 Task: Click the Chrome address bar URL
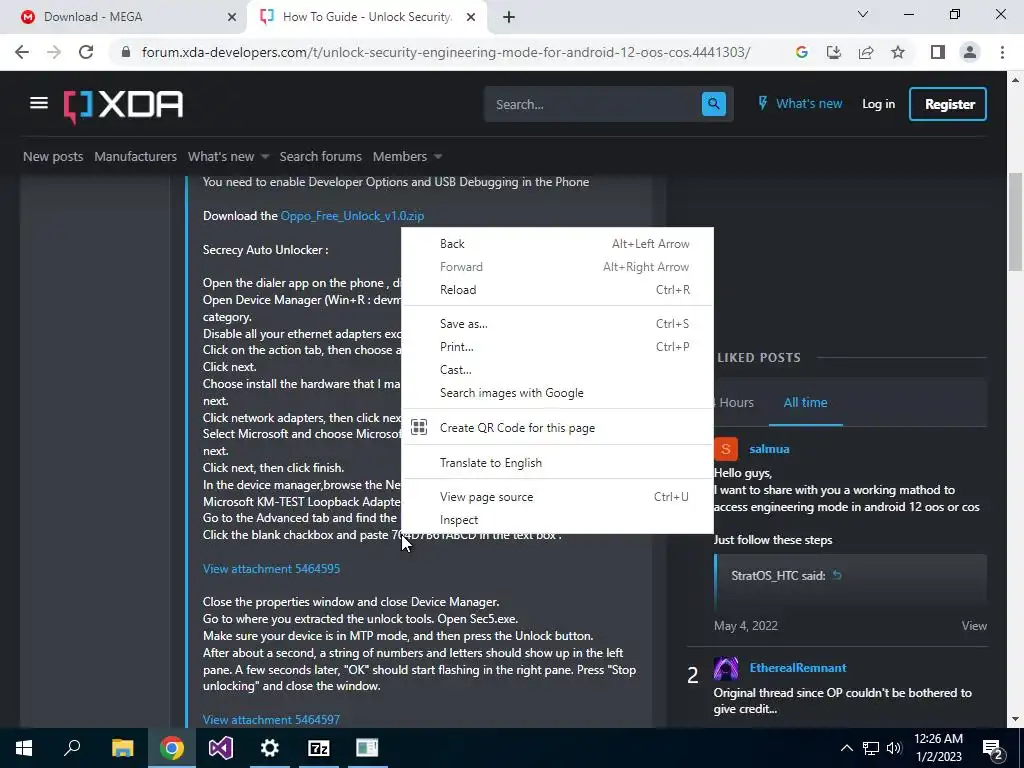446,52
